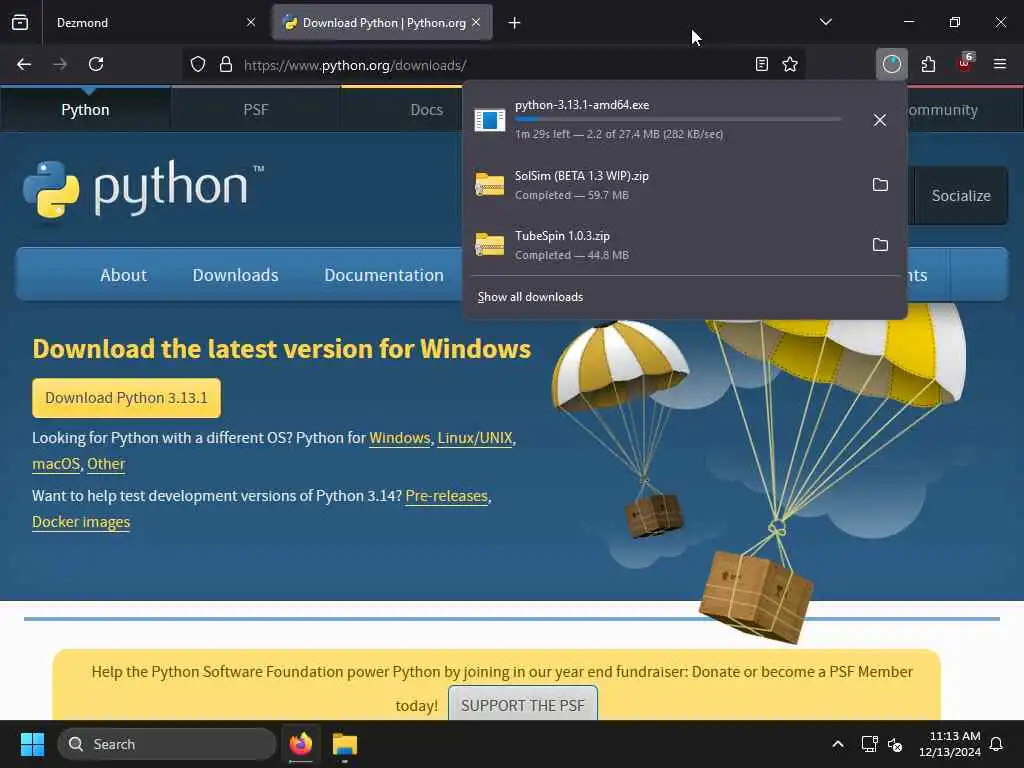1024x768 pixels.
Task: Switch to Firefox in taskbar
Action: [x=300, y=744]
